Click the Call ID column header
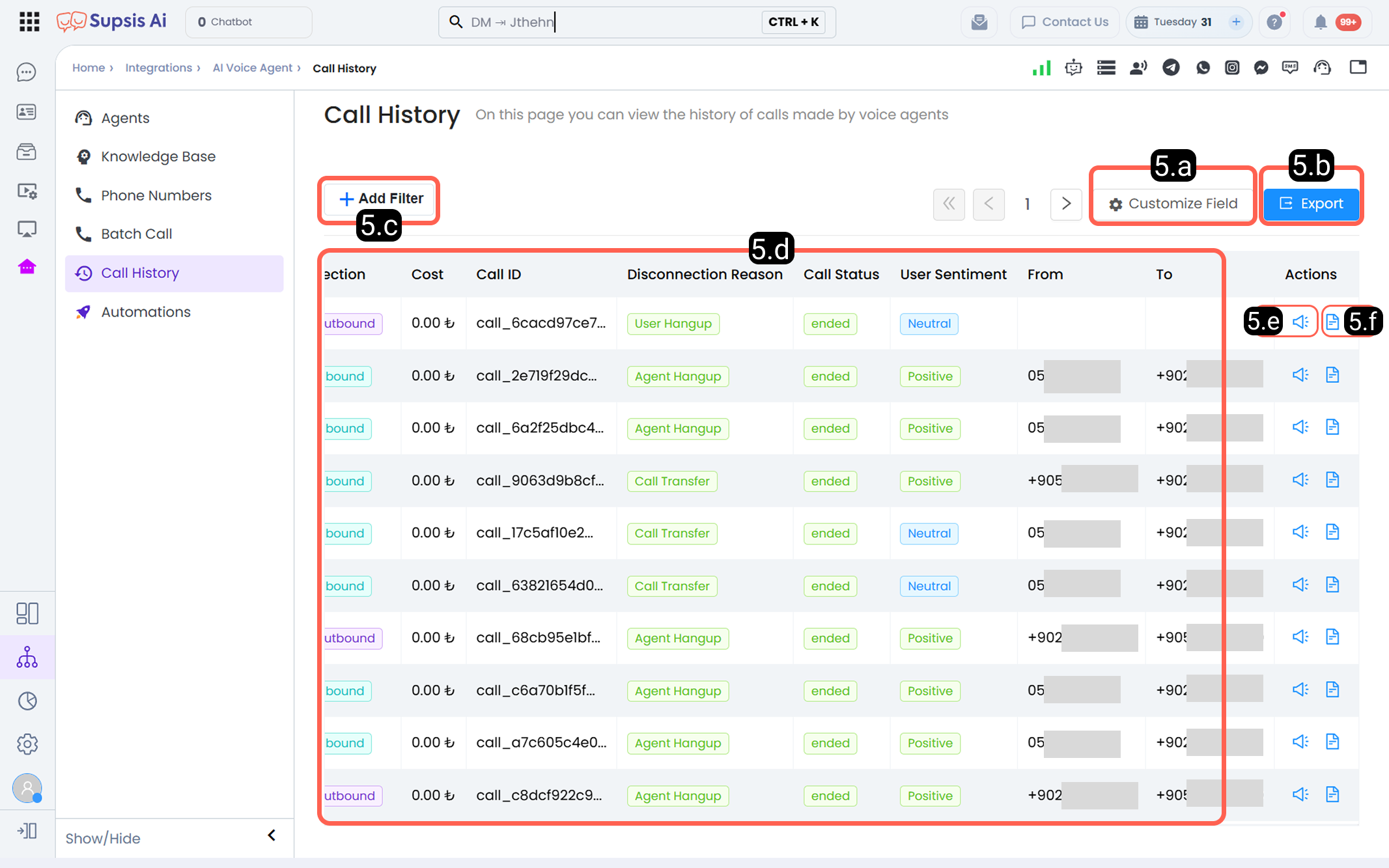 pyautogui.click(x=499, y=275)
